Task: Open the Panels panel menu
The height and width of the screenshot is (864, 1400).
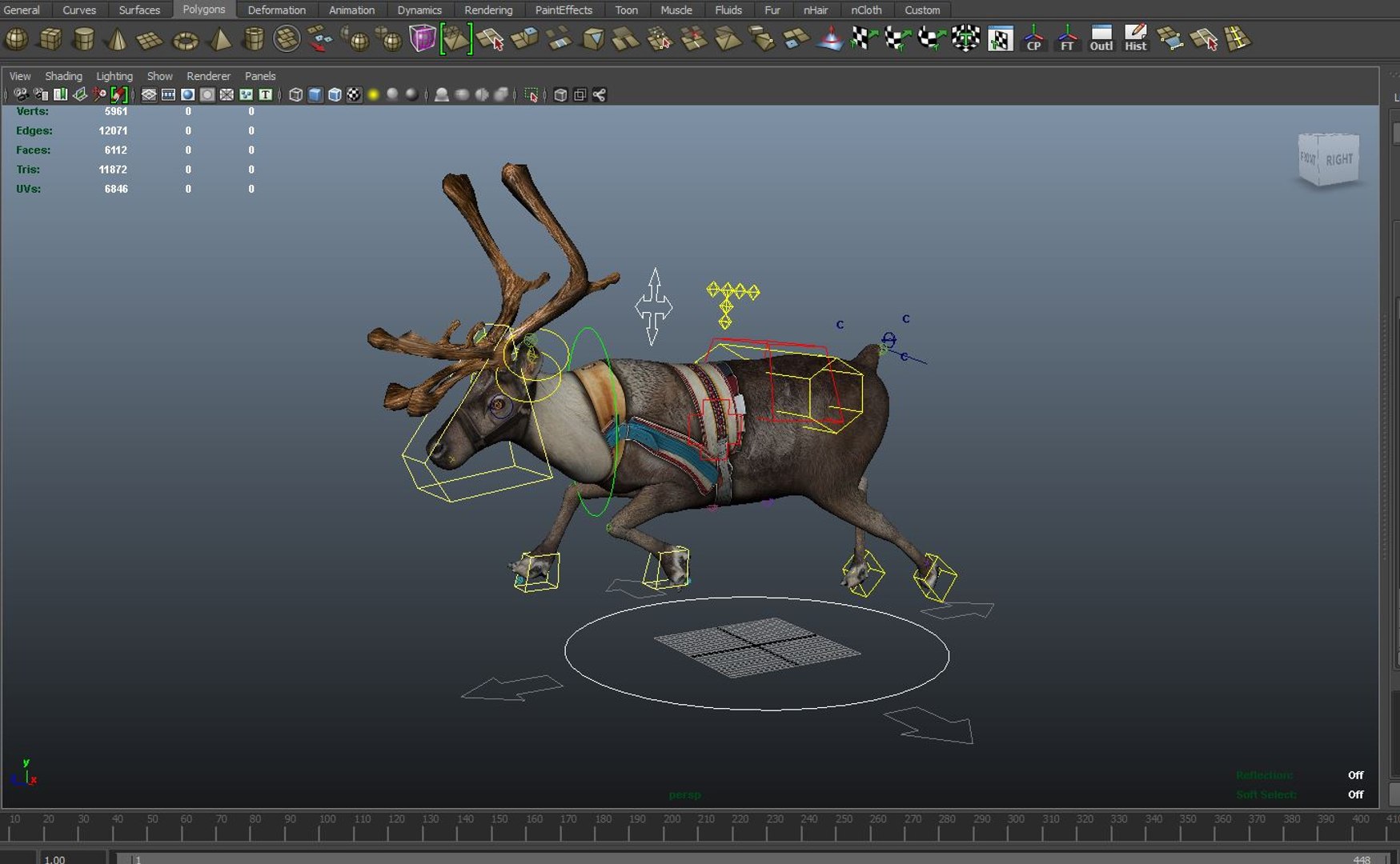Action: [260, 76]
